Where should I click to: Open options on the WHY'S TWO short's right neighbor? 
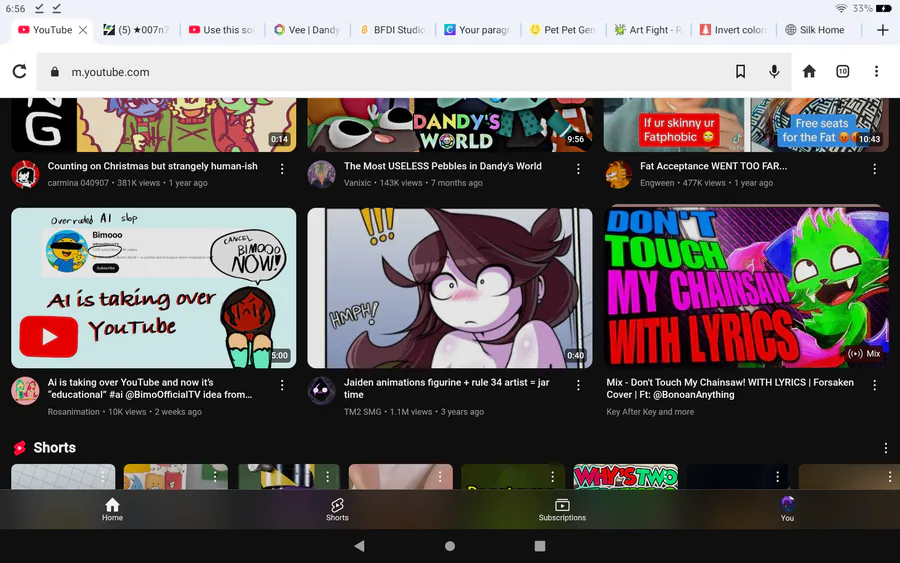click(777, 476)
